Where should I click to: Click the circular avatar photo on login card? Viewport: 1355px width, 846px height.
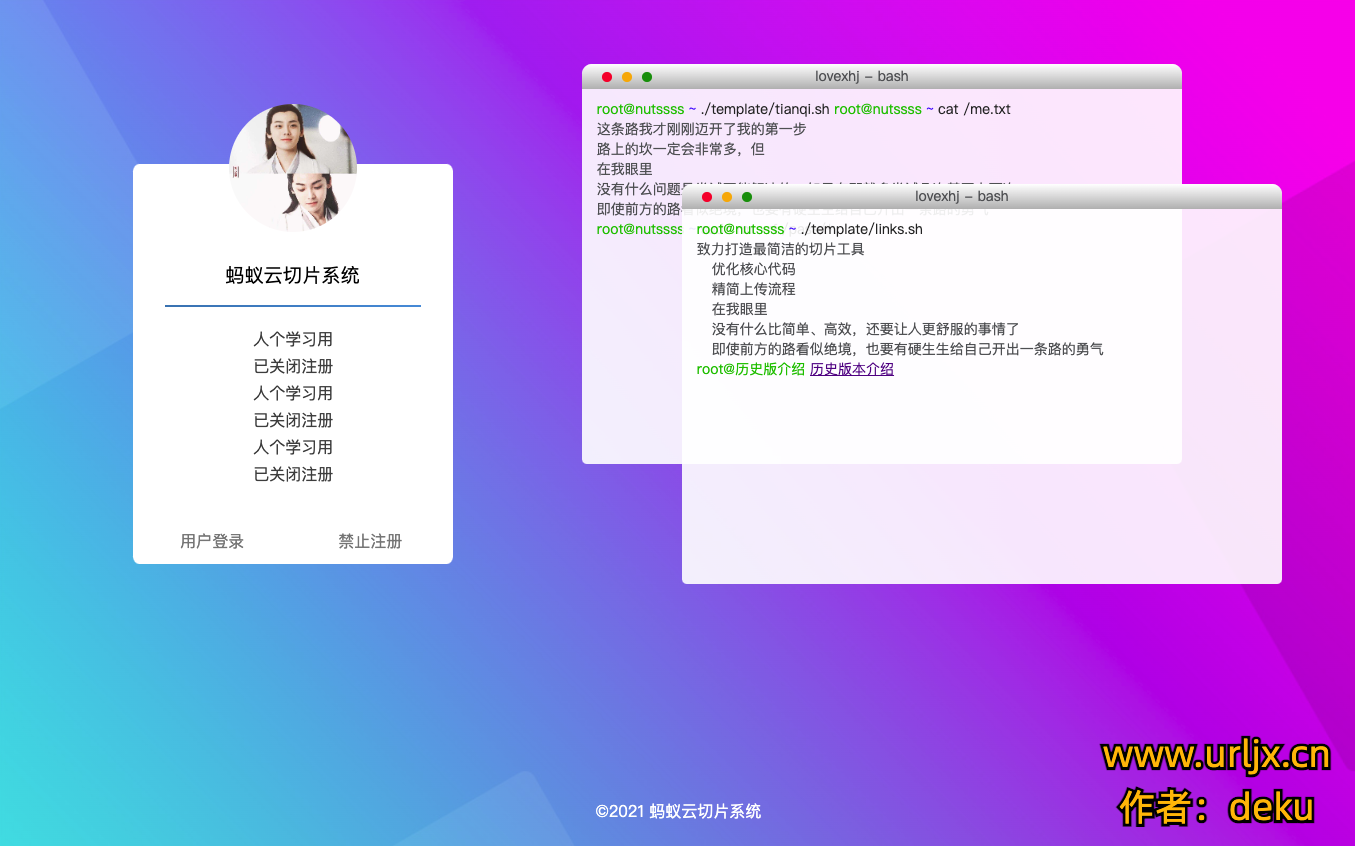pyautogui.click(x=293, y=168)
